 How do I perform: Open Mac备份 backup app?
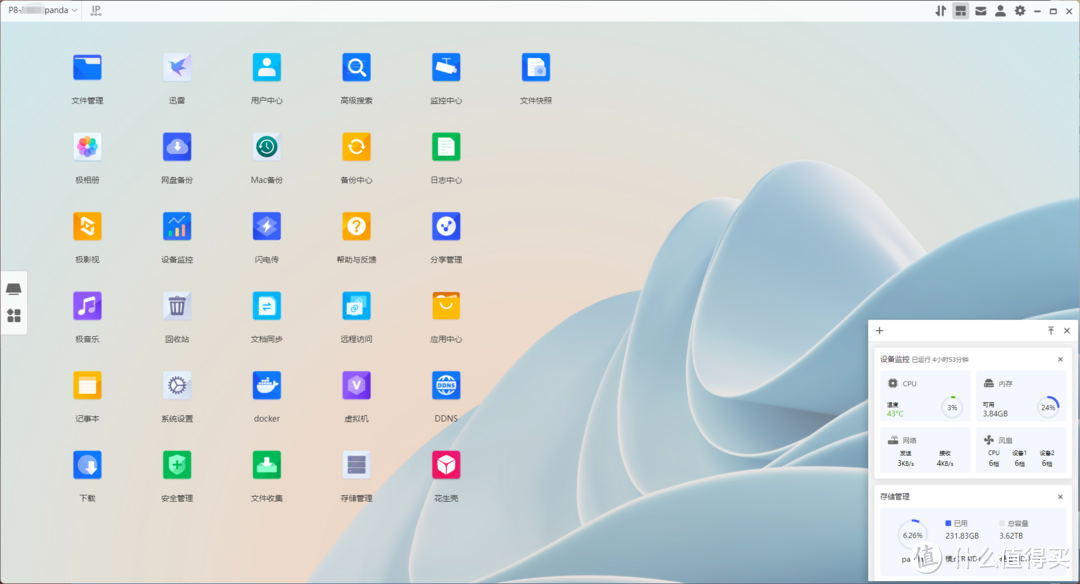[266, 147]
